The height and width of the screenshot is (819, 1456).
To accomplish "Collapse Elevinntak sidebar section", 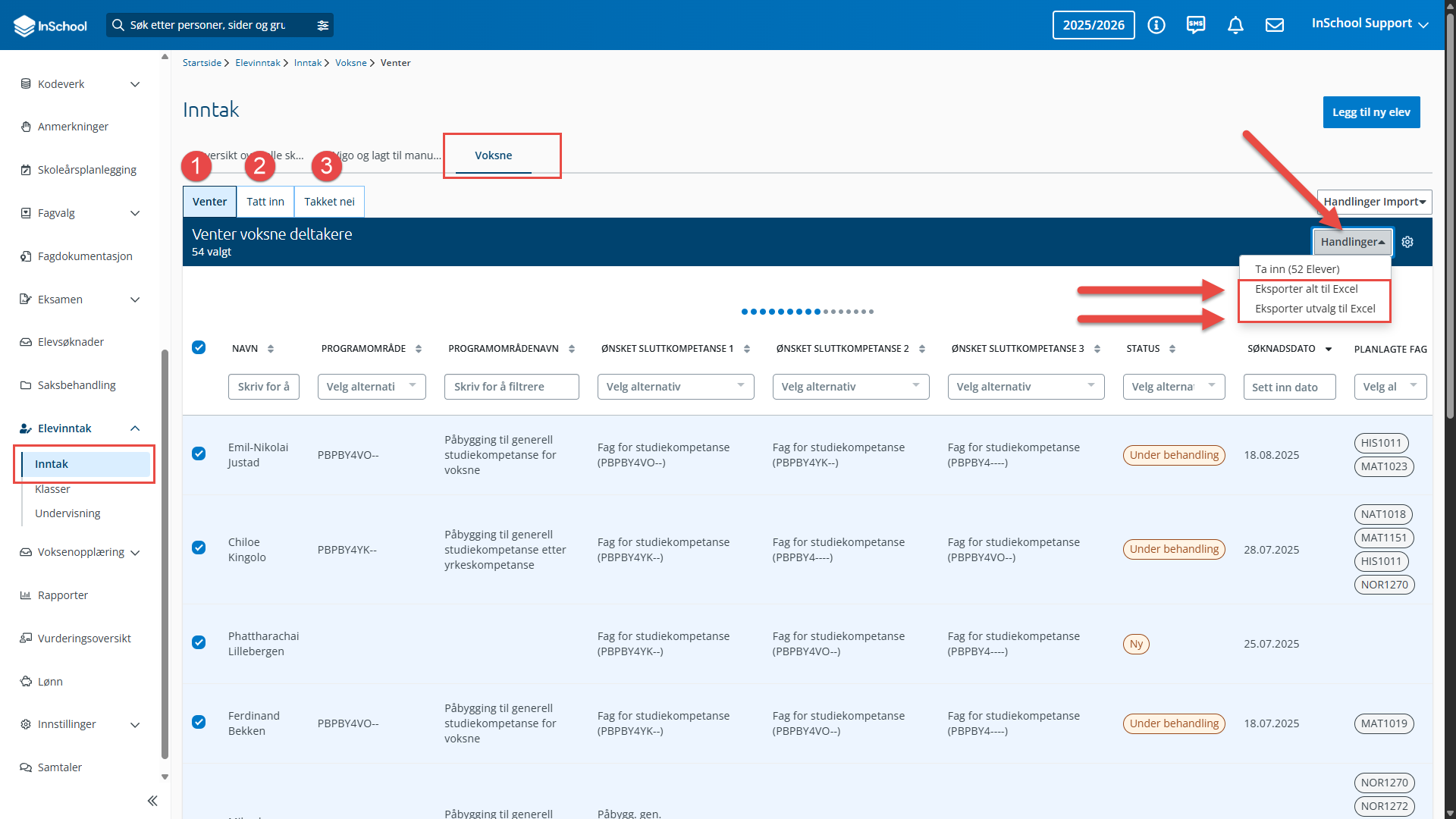I will (135, 428).
